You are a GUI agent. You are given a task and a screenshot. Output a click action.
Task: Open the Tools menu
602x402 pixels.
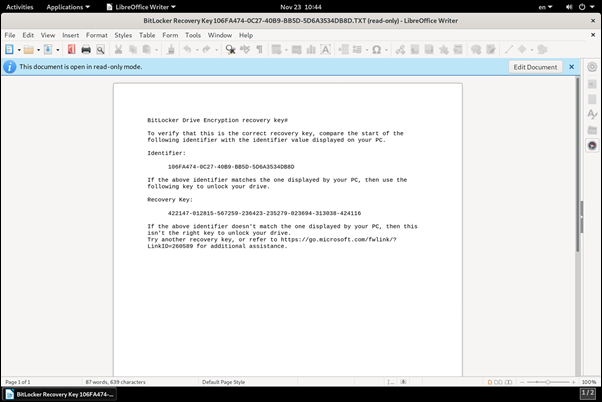[x=193, y=35]
